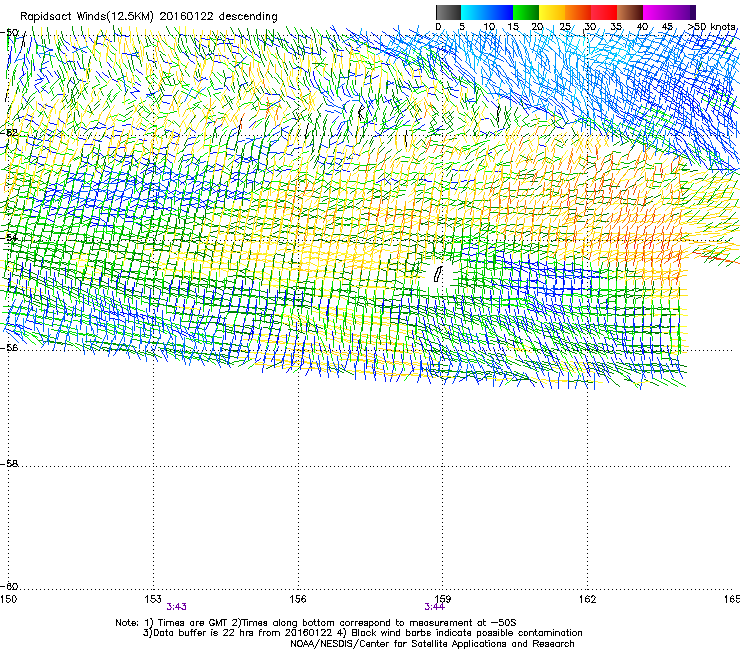Click the '>50 knots' legend label
This screenshot has height=650, width=740.
click(x=711, y=26)
